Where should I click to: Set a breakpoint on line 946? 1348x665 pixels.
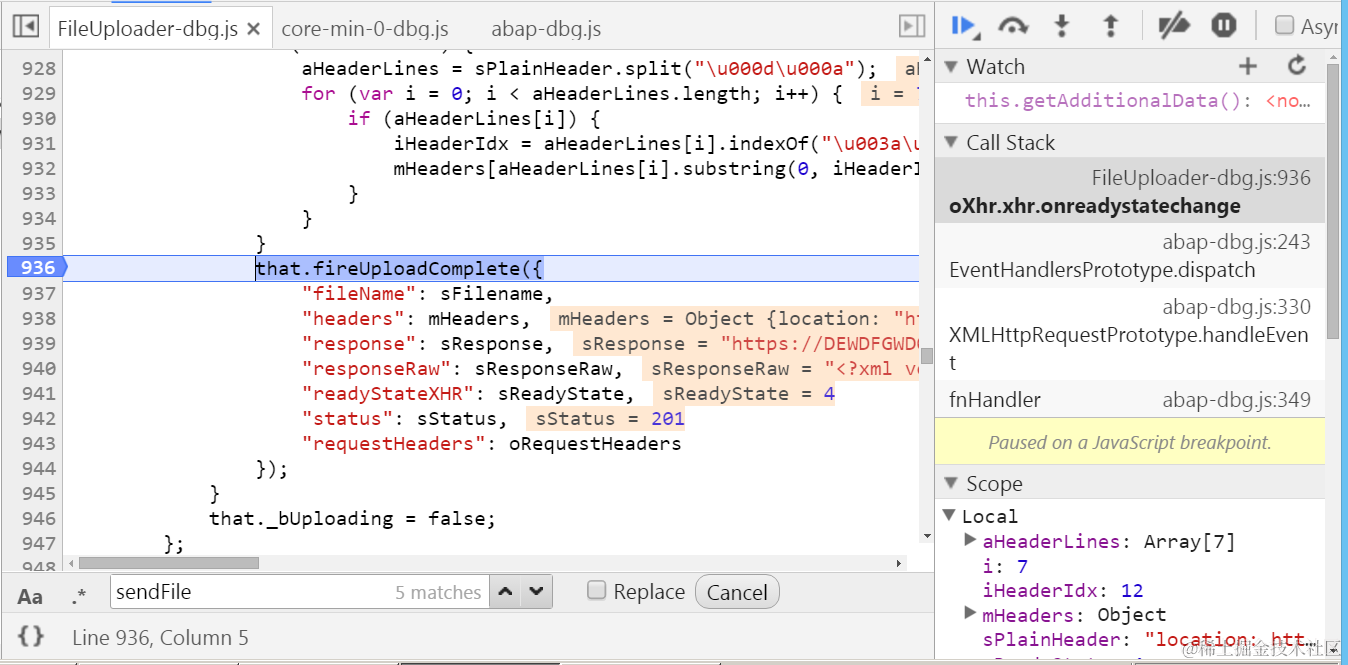point(38,518)
